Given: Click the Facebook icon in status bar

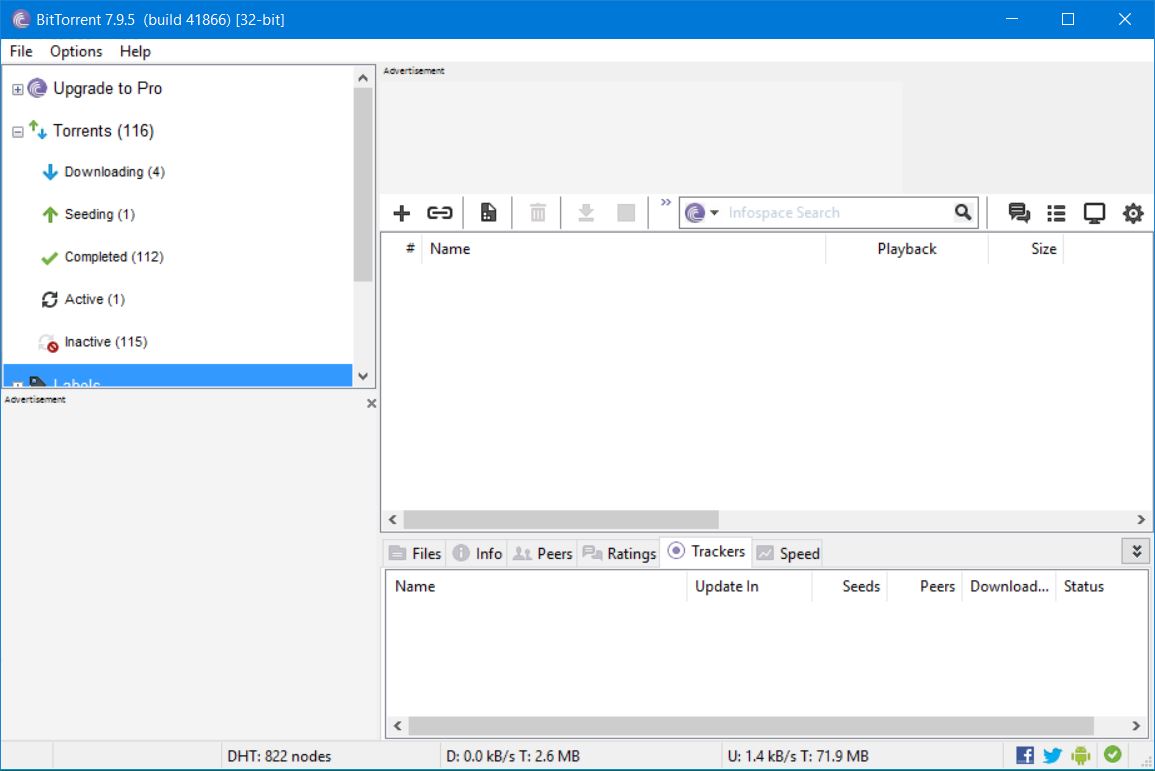Looking at the screenshot, I should [1025, 755].
